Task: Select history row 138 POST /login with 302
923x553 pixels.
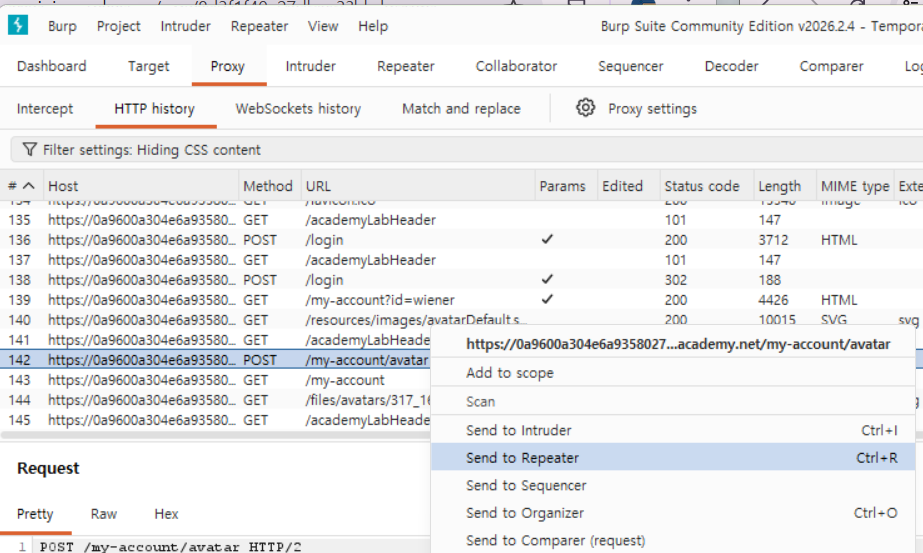Action: coord(462,280)
